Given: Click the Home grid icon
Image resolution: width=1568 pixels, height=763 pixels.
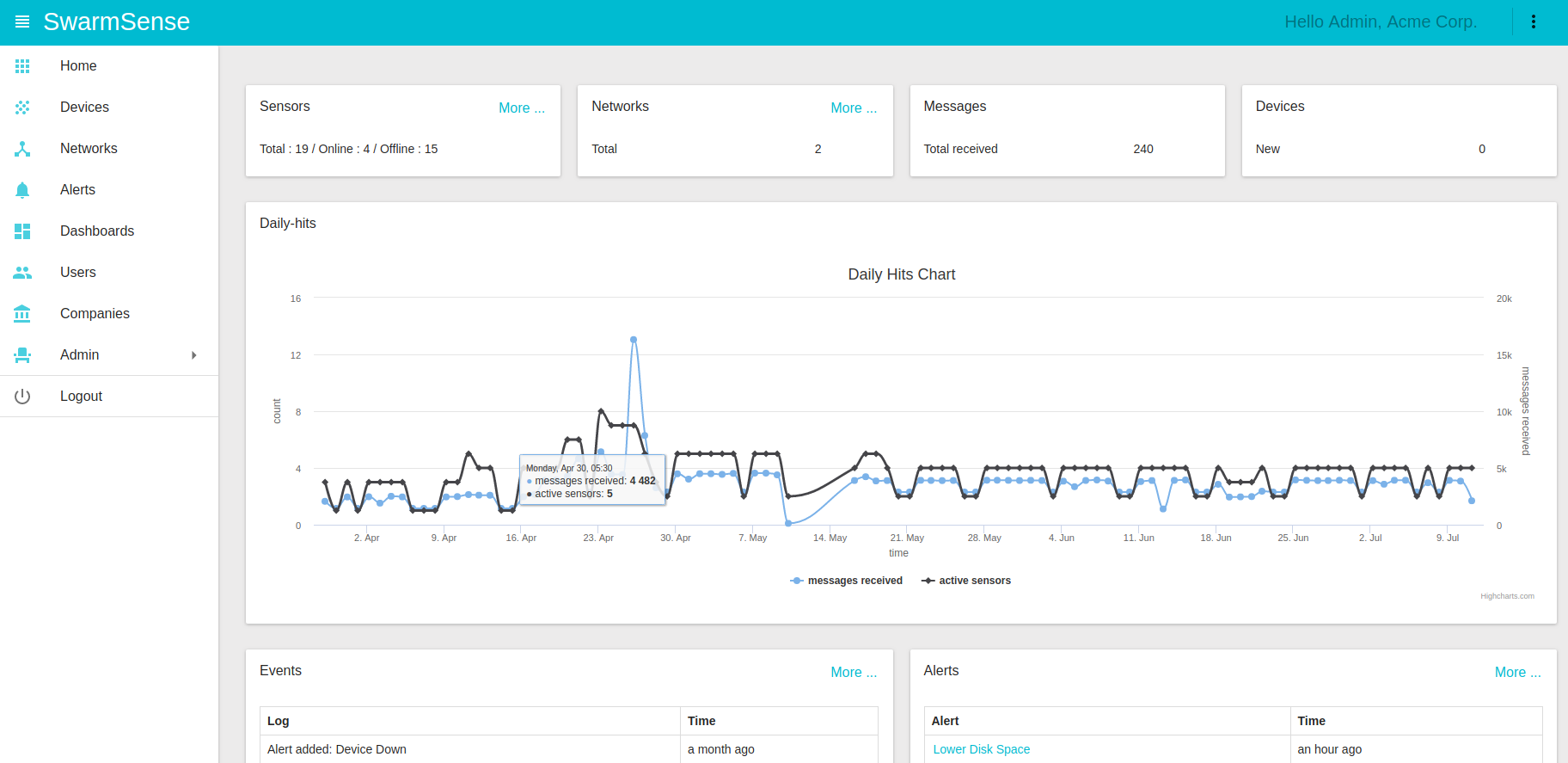Looking at the screenshot, I should pos(22,66).
